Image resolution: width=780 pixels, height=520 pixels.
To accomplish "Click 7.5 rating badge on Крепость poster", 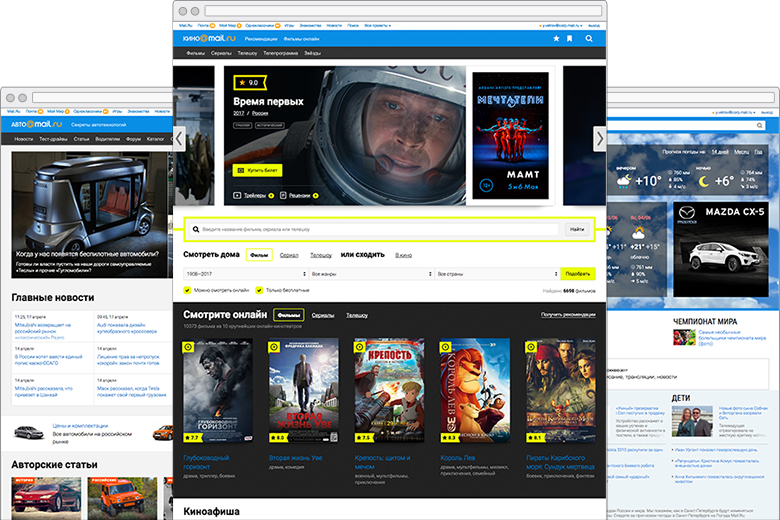I will [364, 437].
